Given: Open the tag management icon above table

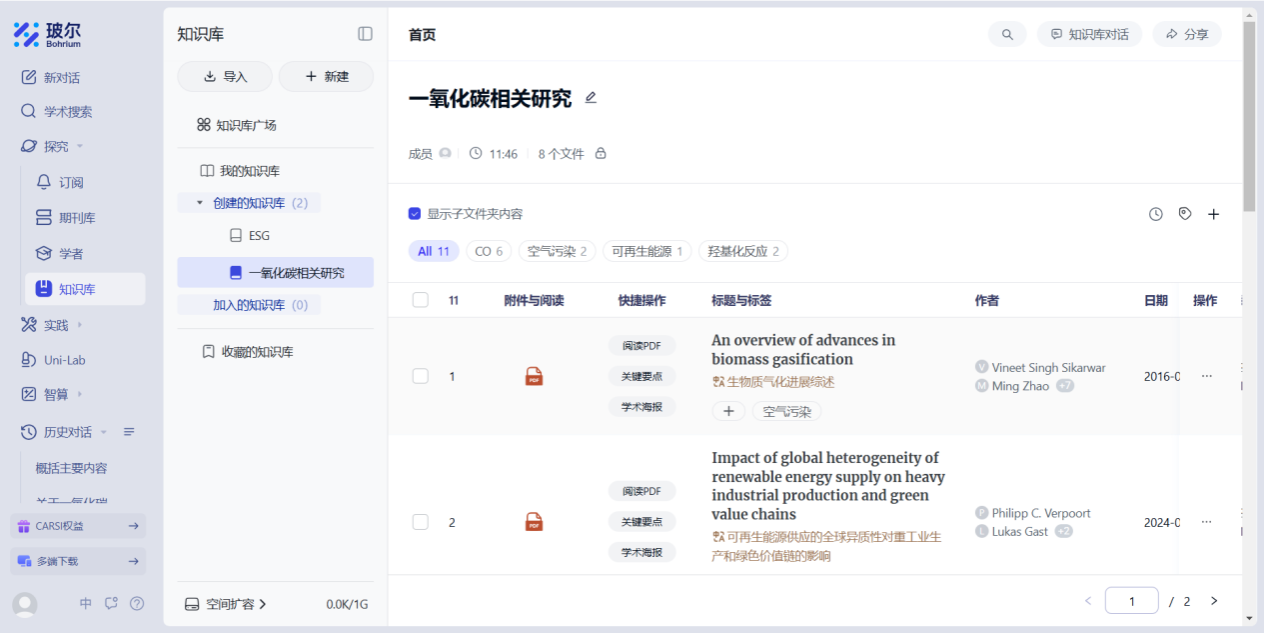Looking at the screenshot, I should click(1185, 214).
